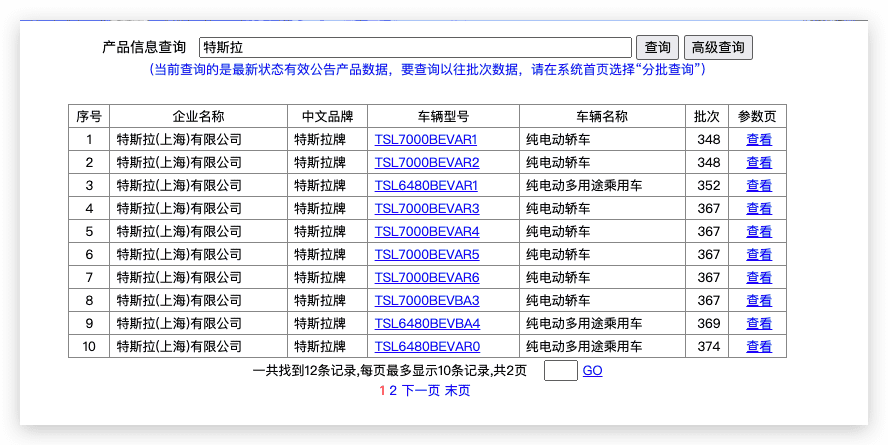Open vehicle model TSL6480BEVAR0 link
The height and width of the screenshot is (445, 888).
click(426, 347)
